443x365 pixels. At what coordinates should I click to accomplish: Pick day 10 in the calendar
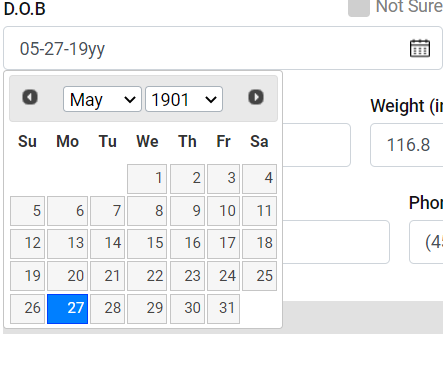click(223, 211)
